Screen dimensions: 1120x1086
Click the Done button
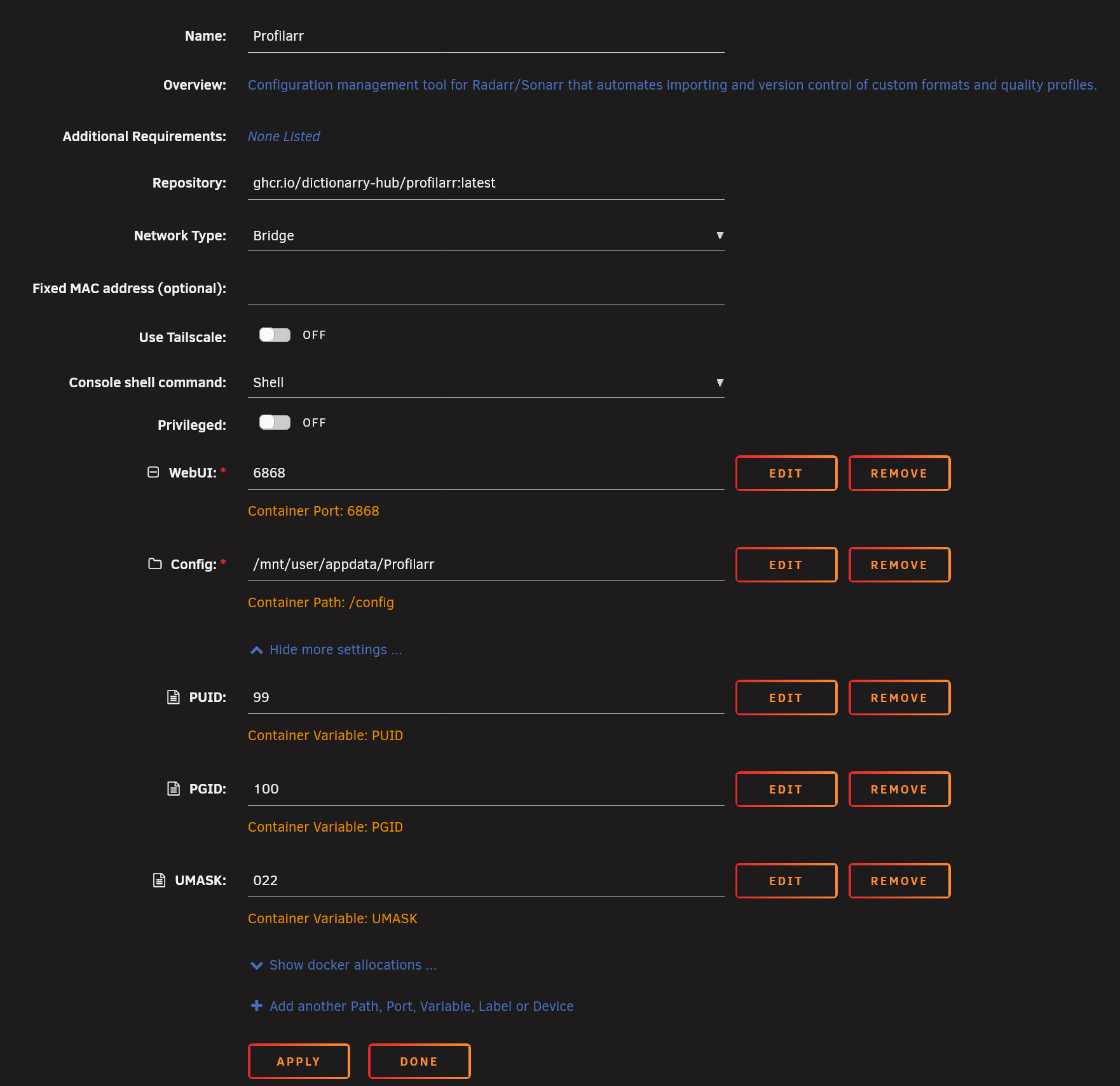pyautogui.click(x=419, y=1061)
